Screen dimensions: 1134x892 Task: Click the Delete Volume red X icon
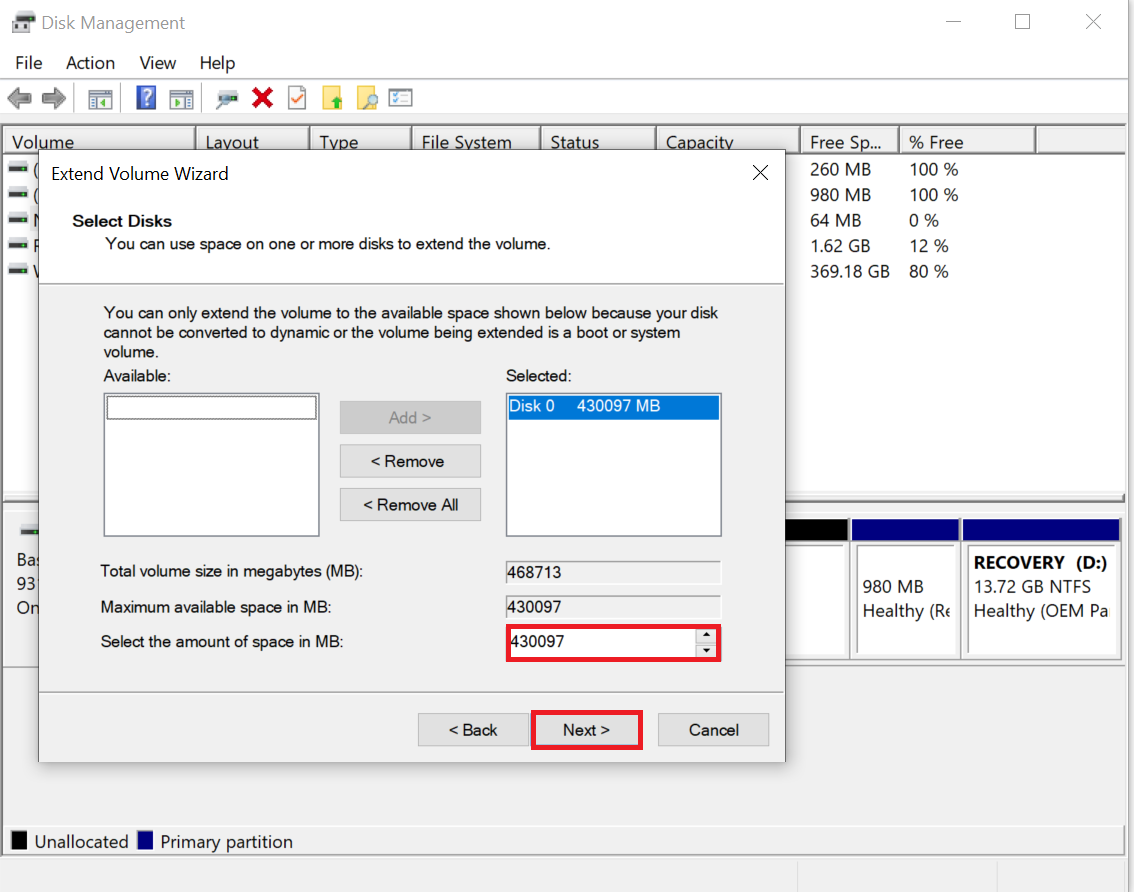point(260,97)
